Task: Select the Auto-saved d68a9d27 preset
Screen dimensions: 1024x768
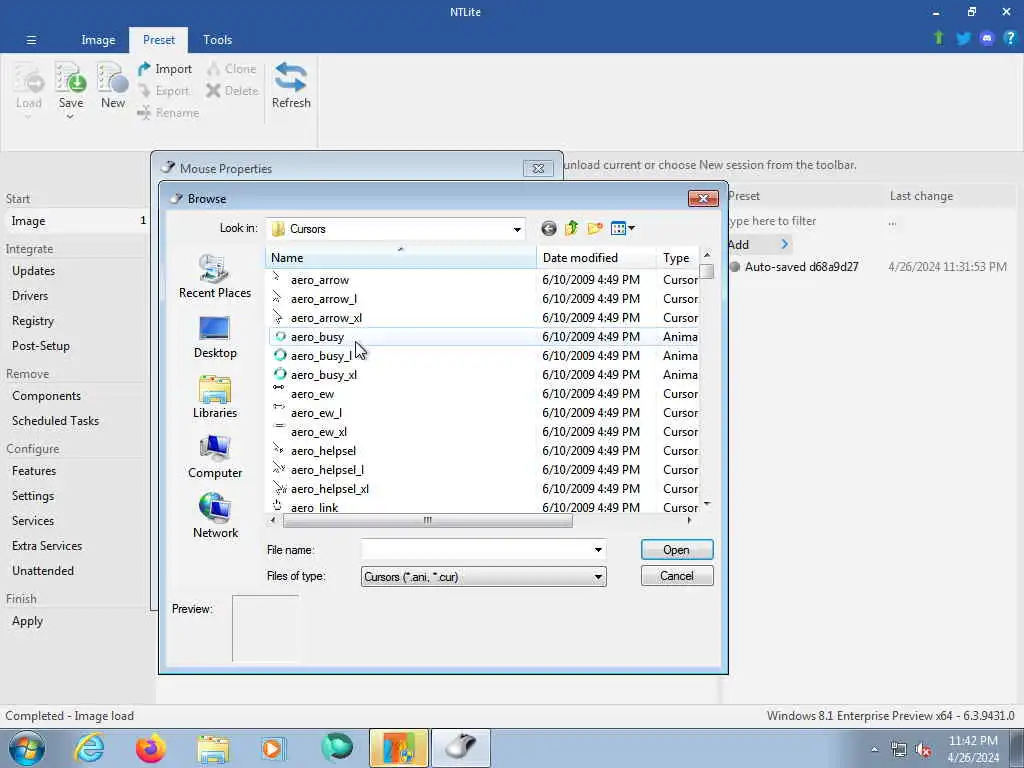Action: 802,266
